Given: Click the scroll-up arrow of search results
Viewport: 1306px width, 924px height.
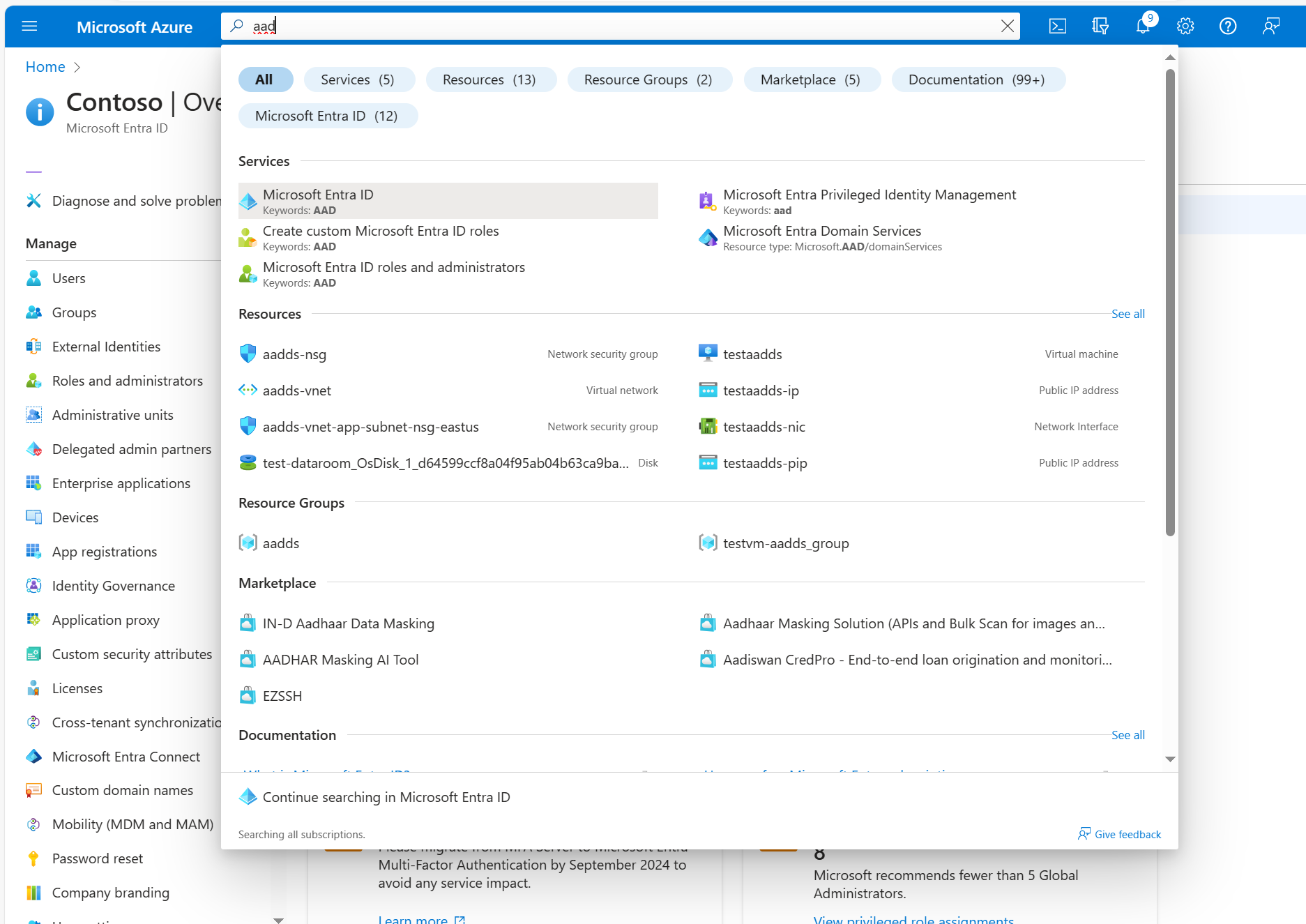Looking at the screenshot, I should coord(1170,57).
